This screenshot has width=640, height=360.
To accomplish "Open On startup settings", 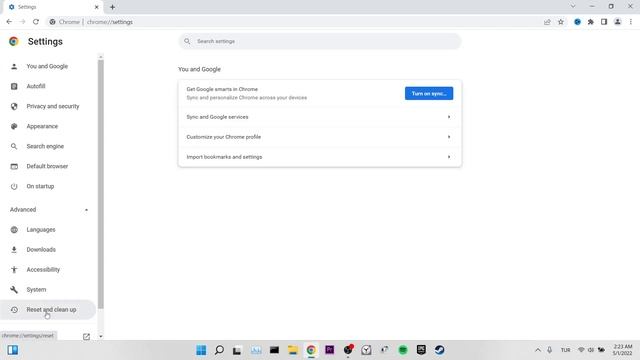I will (x=48, y=186).
